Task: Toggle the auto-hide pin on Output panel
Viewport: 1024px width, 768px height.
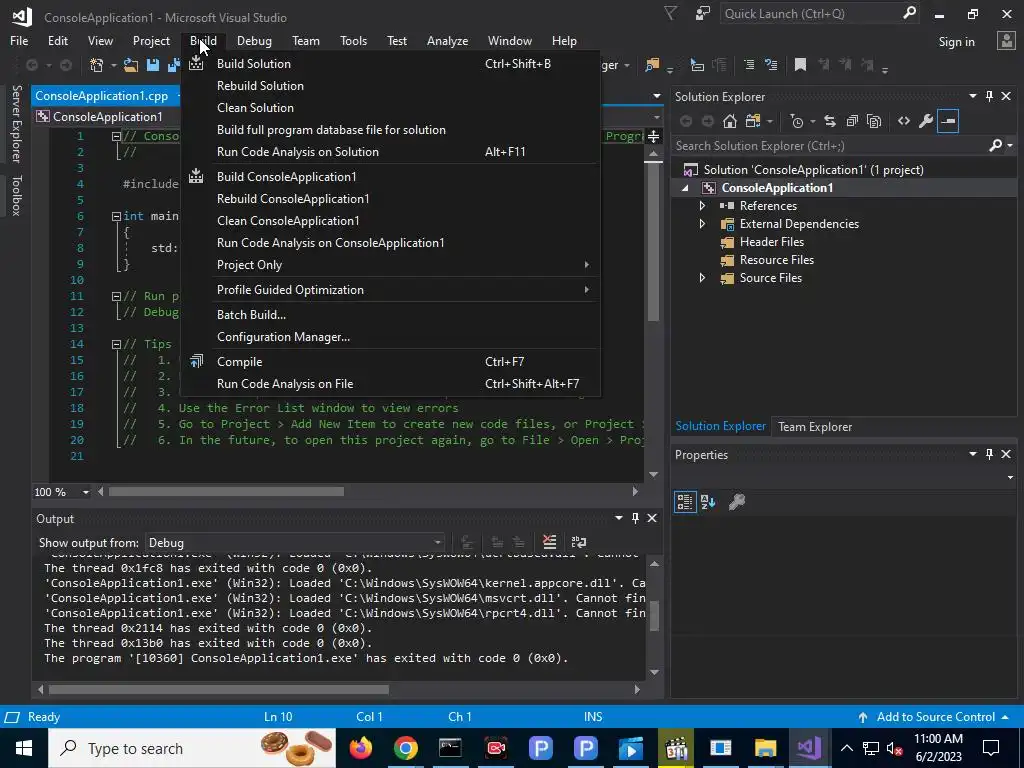Action: pos(635,519)
